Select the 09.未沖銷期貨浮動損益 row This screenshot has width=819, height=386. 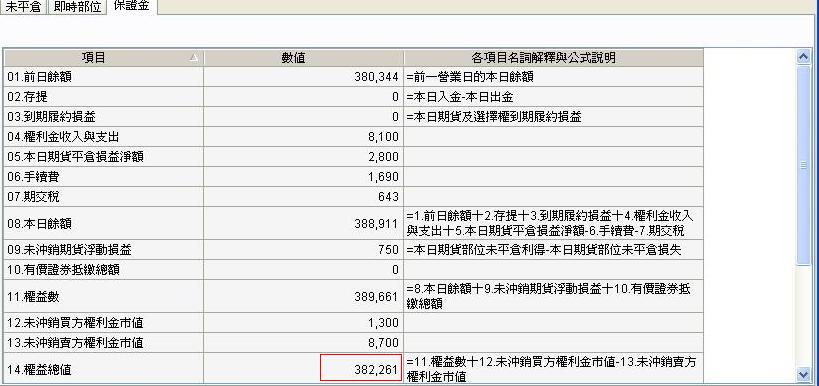coord(354,250)
